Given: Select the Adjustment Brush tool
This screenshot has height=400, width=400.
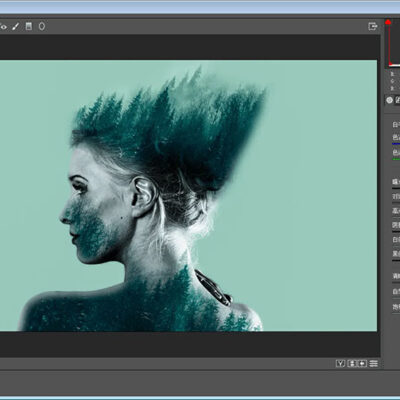Looking at the screenshot, I should point(15,26).
